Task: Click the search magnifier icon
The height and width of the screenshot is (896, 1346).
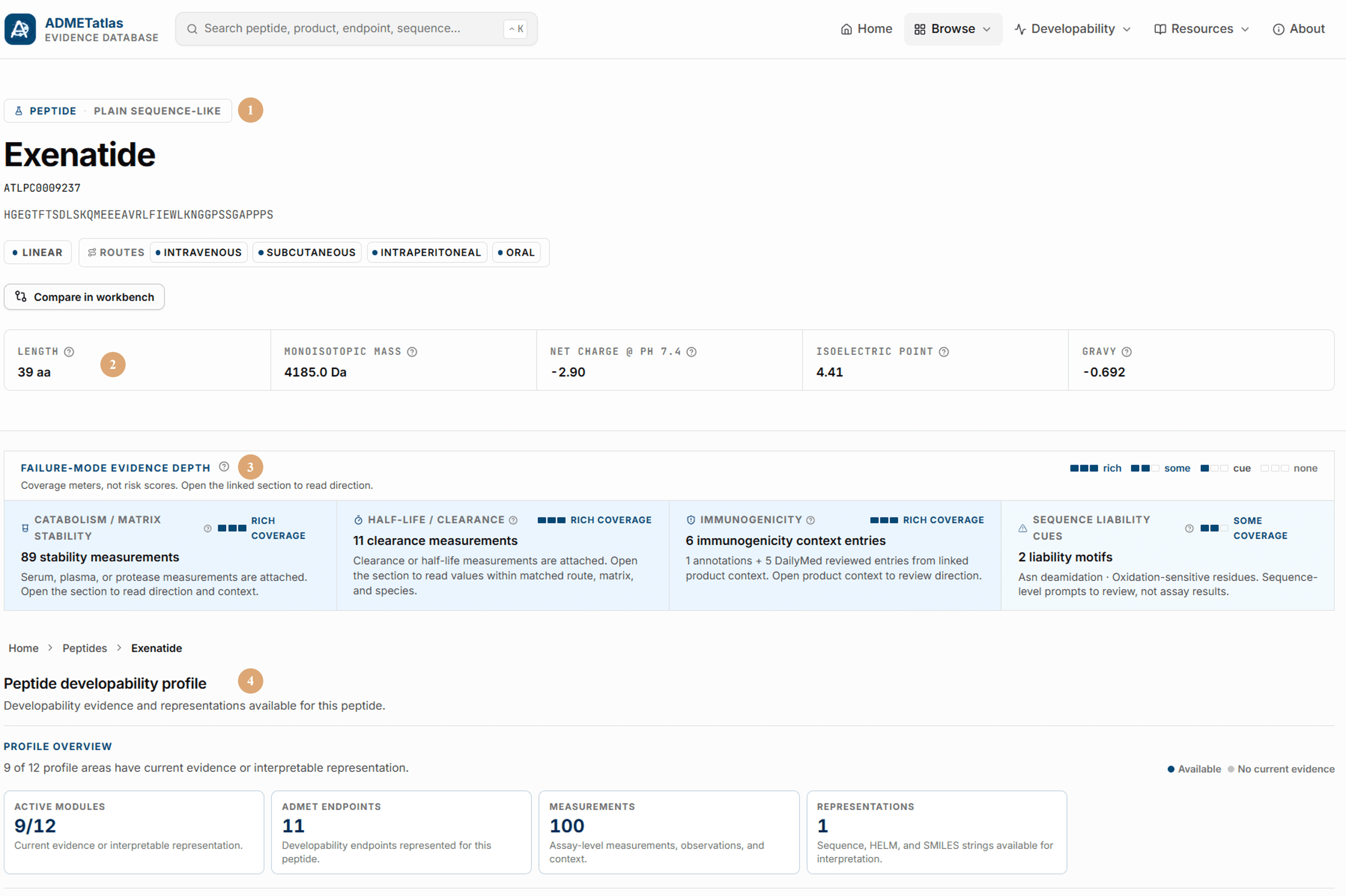Action: tap(192, 29)
